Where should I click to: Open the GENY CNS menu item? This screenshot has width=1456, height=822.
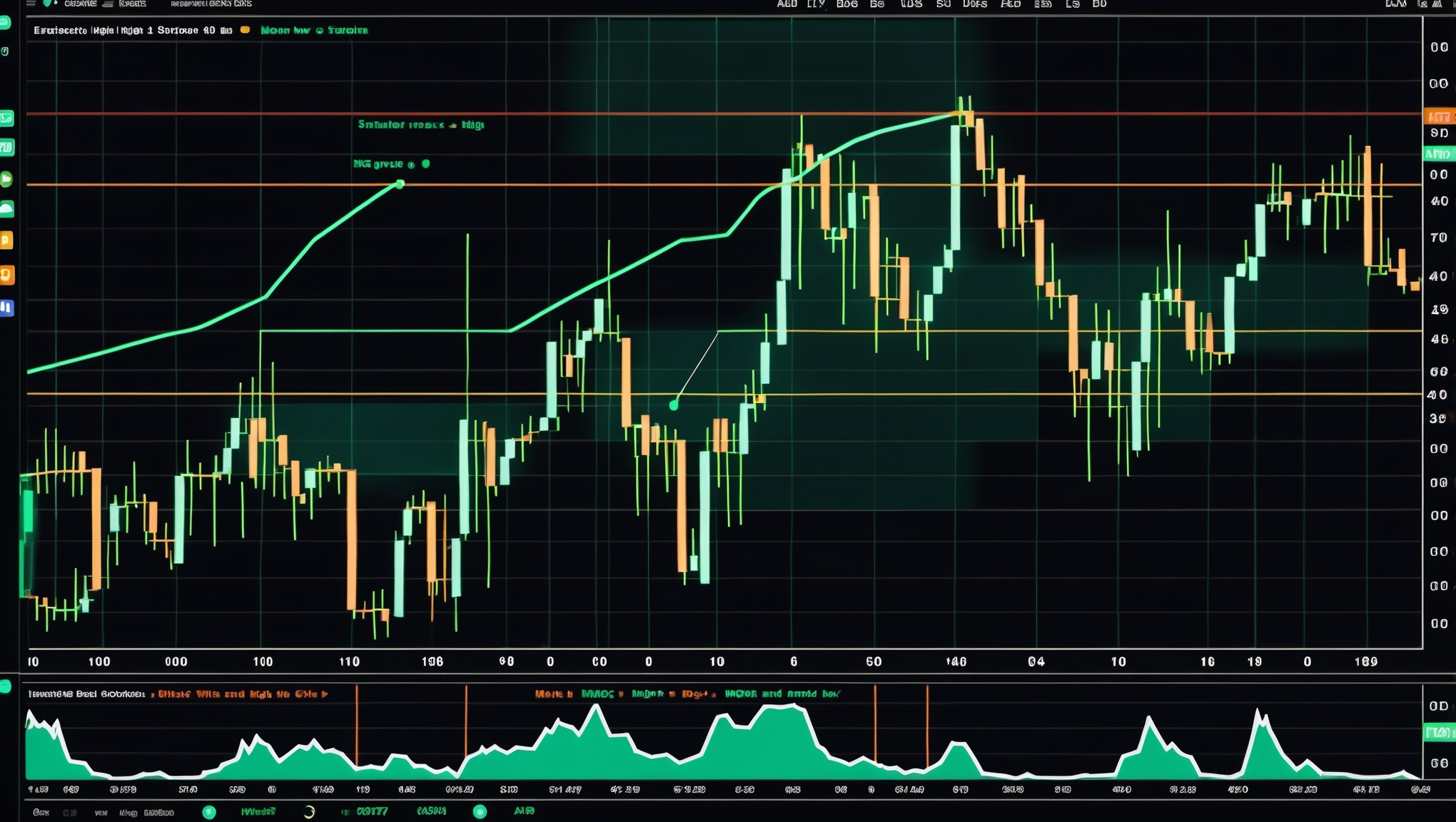point(230,4)
